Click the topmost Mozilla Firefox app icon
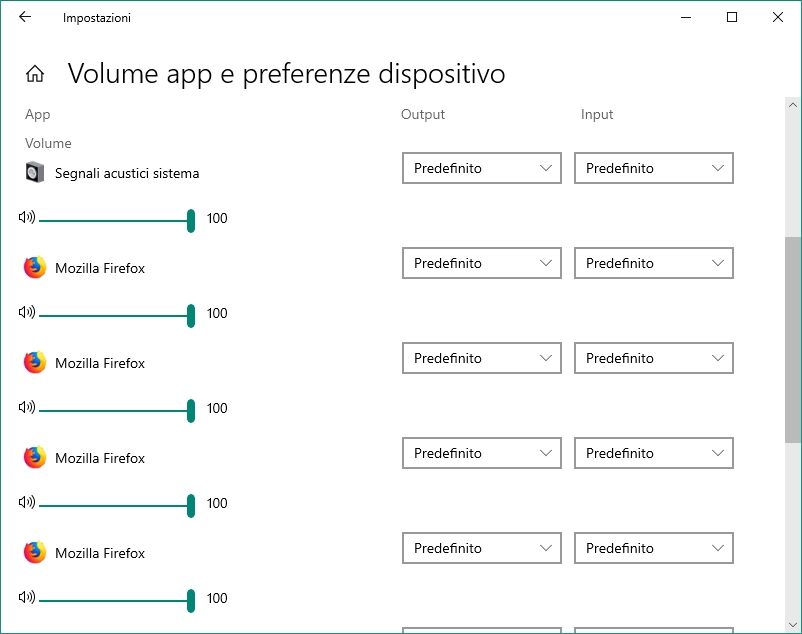This screenshot has width=802, height=634. [35, 267]
